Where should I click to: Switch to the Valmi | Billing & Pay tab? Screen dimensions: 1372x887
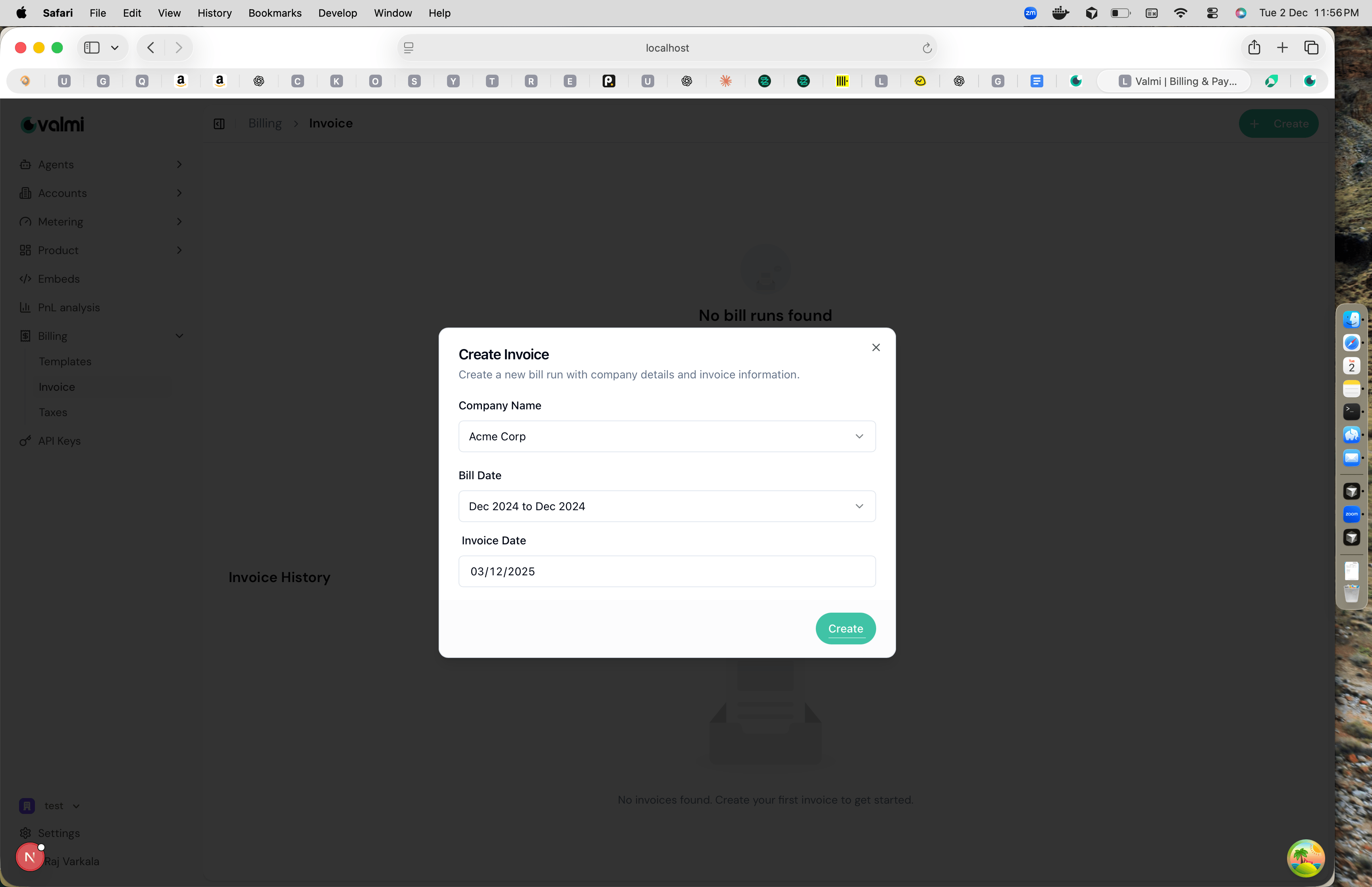click(x=1175, y=81)
